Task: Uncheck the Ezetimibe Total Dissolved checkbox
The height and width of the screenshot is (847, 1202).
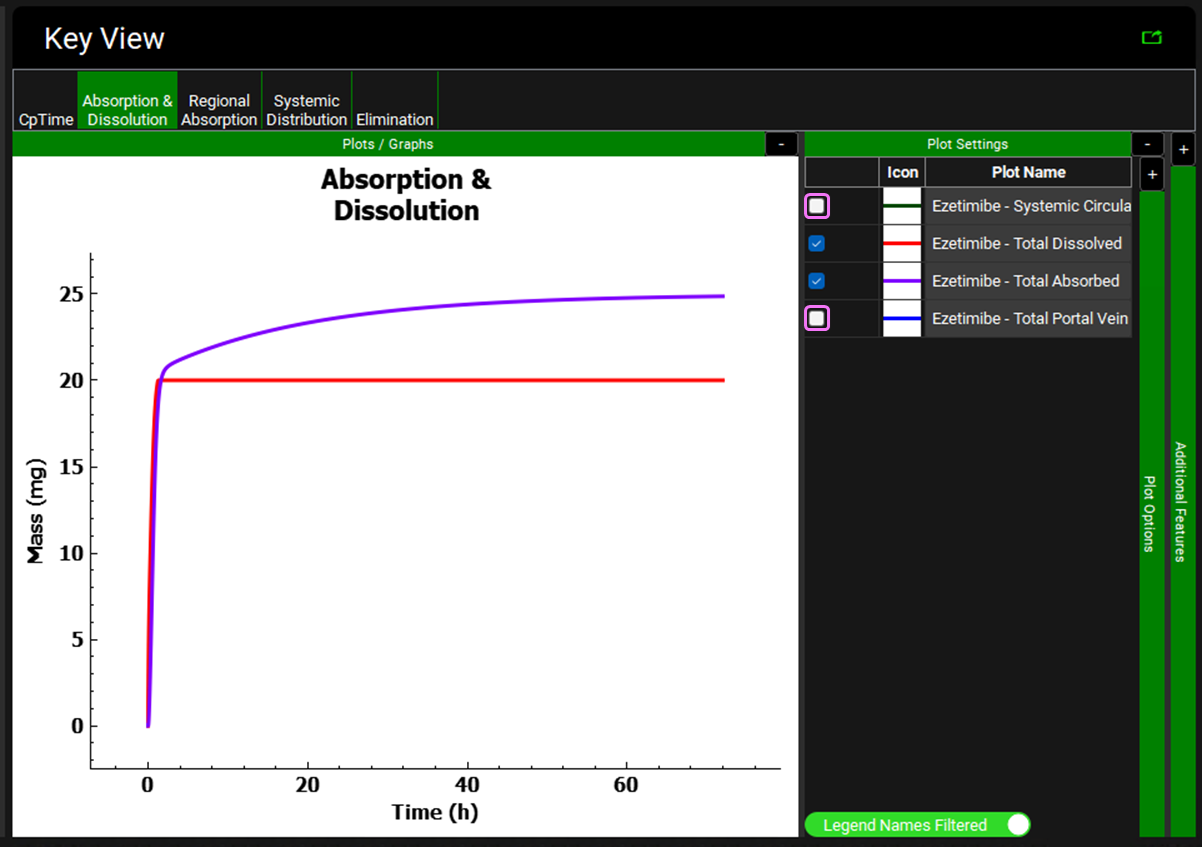Action: 817,244
